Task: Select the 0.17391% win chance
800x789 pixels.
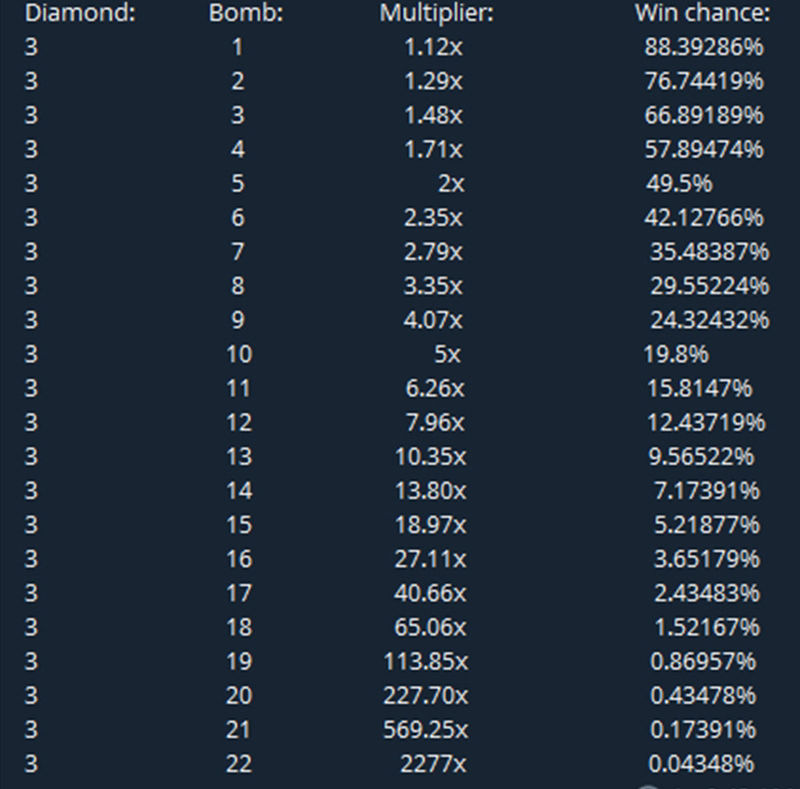Action: coord(703,730)
